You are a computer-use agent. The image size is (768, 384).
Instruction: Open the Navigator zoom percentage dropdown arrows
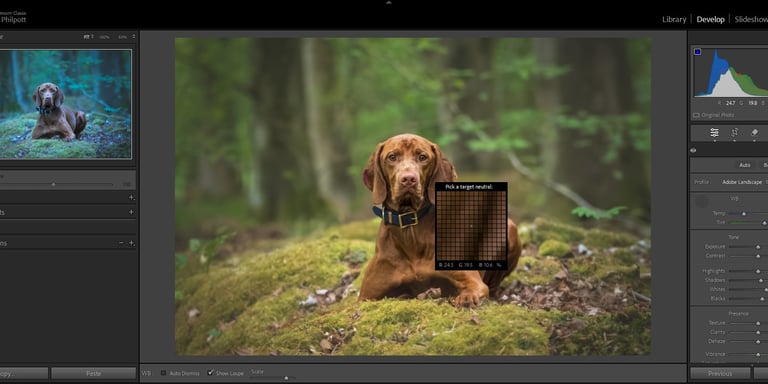pos(134,36)
